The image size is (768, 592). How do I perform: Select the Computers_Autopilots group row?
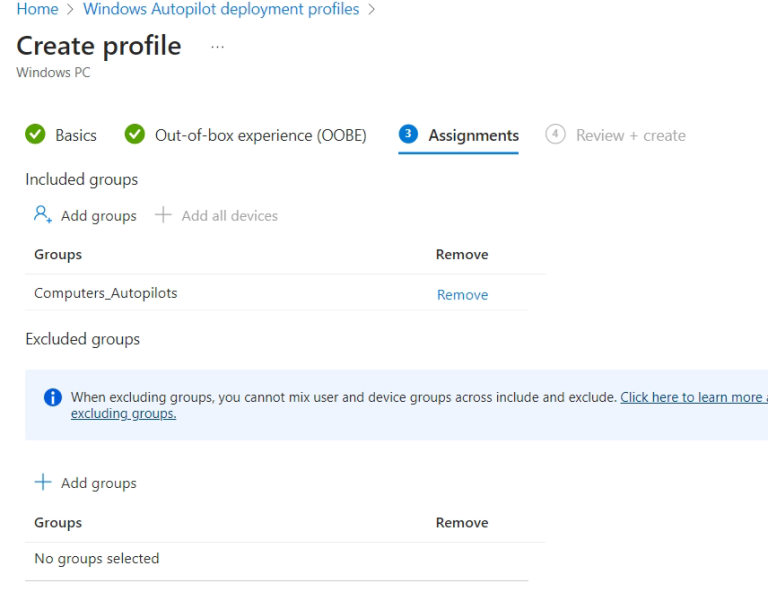[x=106, y=294]
